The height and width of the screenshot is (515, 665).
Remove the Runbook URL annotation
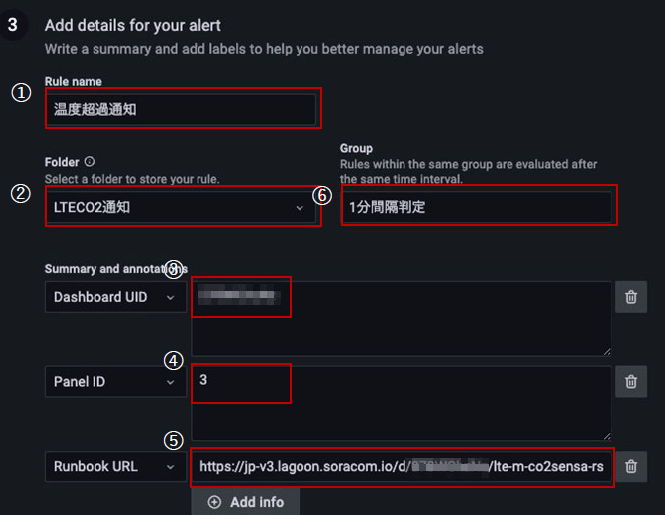click(631, 466)
